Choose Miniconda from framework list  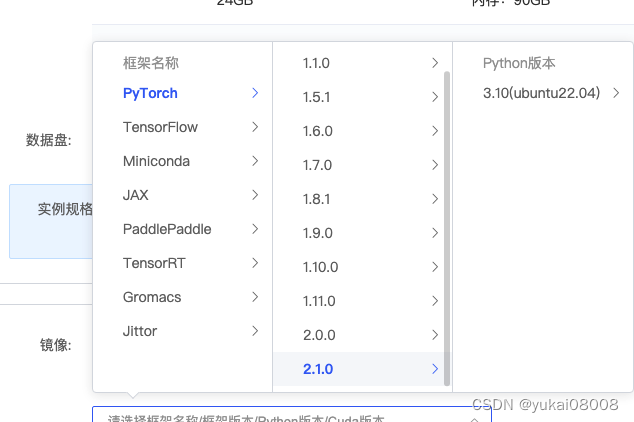coord(182,161)
